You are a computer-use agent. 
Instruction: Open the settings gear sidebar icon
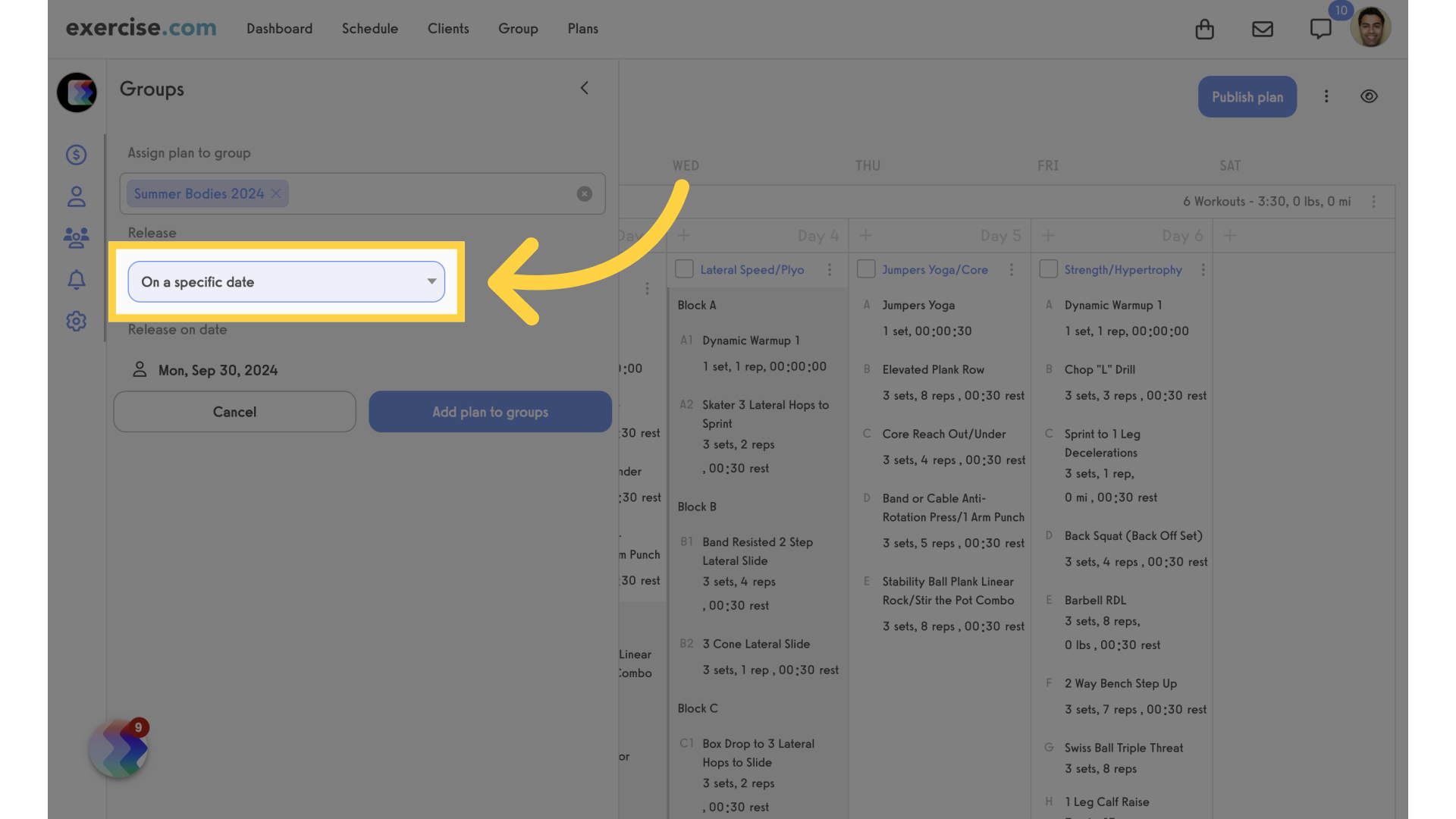(76, 321)
